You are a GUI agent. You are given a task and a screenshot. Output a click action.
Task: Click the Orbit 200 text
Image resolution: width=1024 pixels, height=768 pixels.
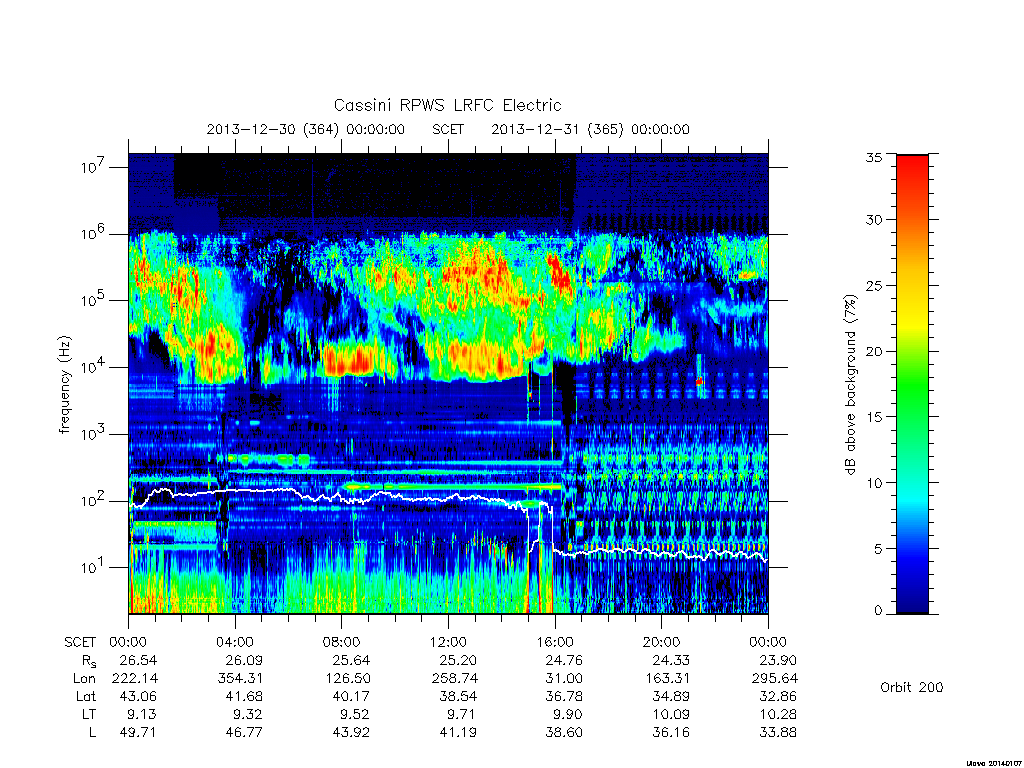(x=912, y=687)
